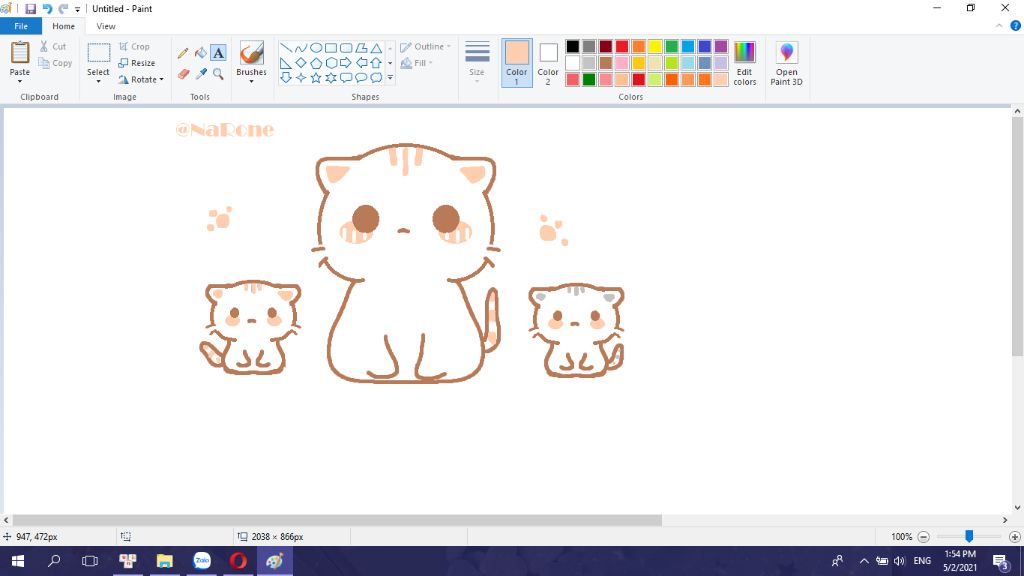
Task: Select the Eraser tool
Action: coord(183,74)
